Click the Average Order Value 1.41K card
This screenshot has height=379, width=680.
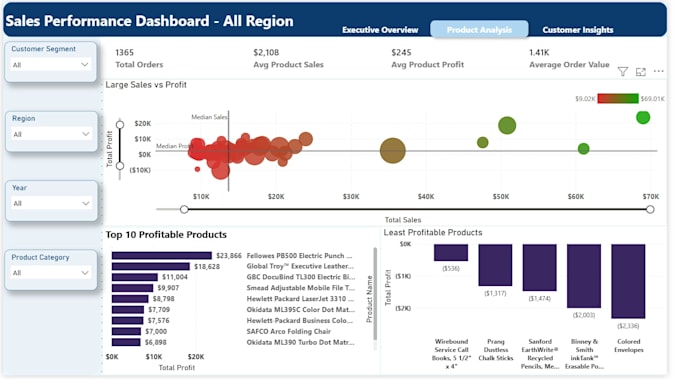[x=569, y=58]
